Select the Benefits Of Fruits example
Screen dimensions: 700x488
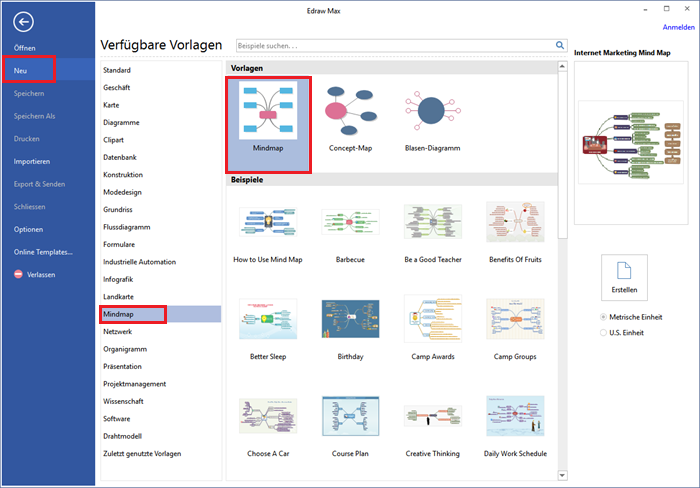click(x=515, y=222)
